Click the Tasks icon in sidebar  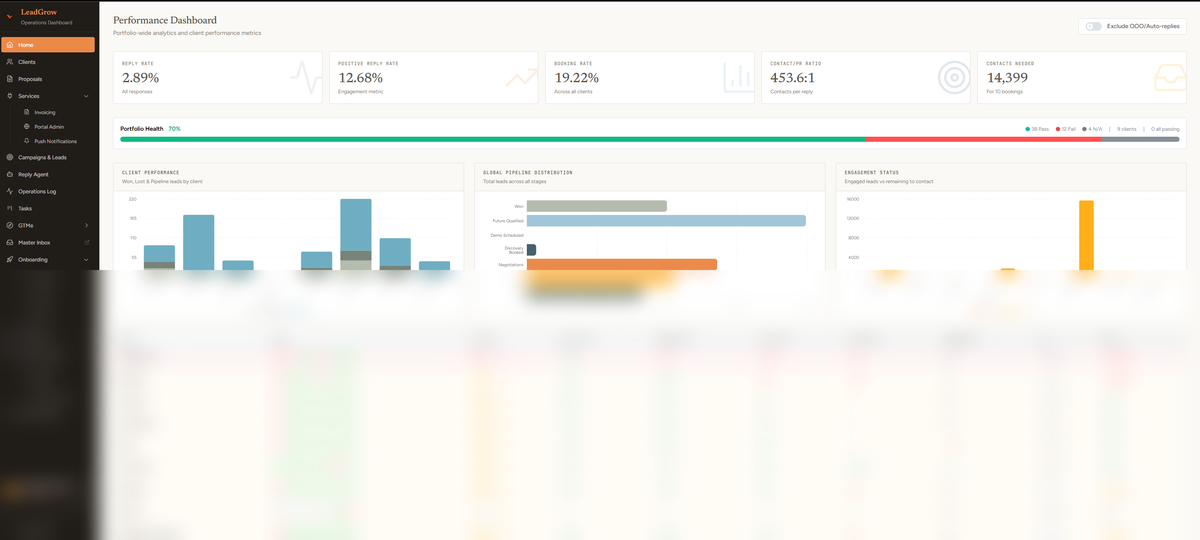pos(9,208)
